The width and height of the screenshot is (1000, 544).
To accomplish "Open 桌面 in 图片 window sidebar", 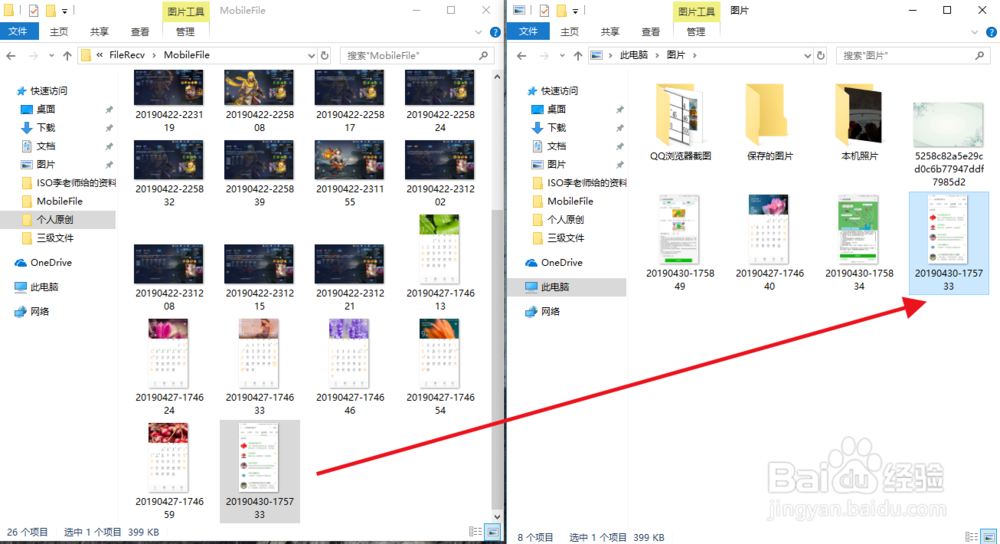I will tap(556, 109).
